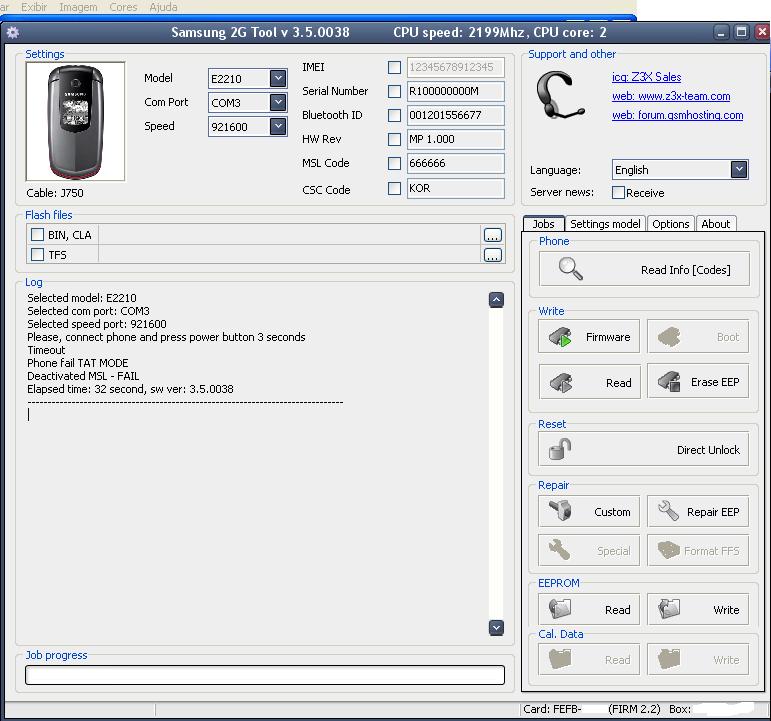Click the MSL Code field 666666
The width and height of the screenshot is (771, 721).
point(455,163)
